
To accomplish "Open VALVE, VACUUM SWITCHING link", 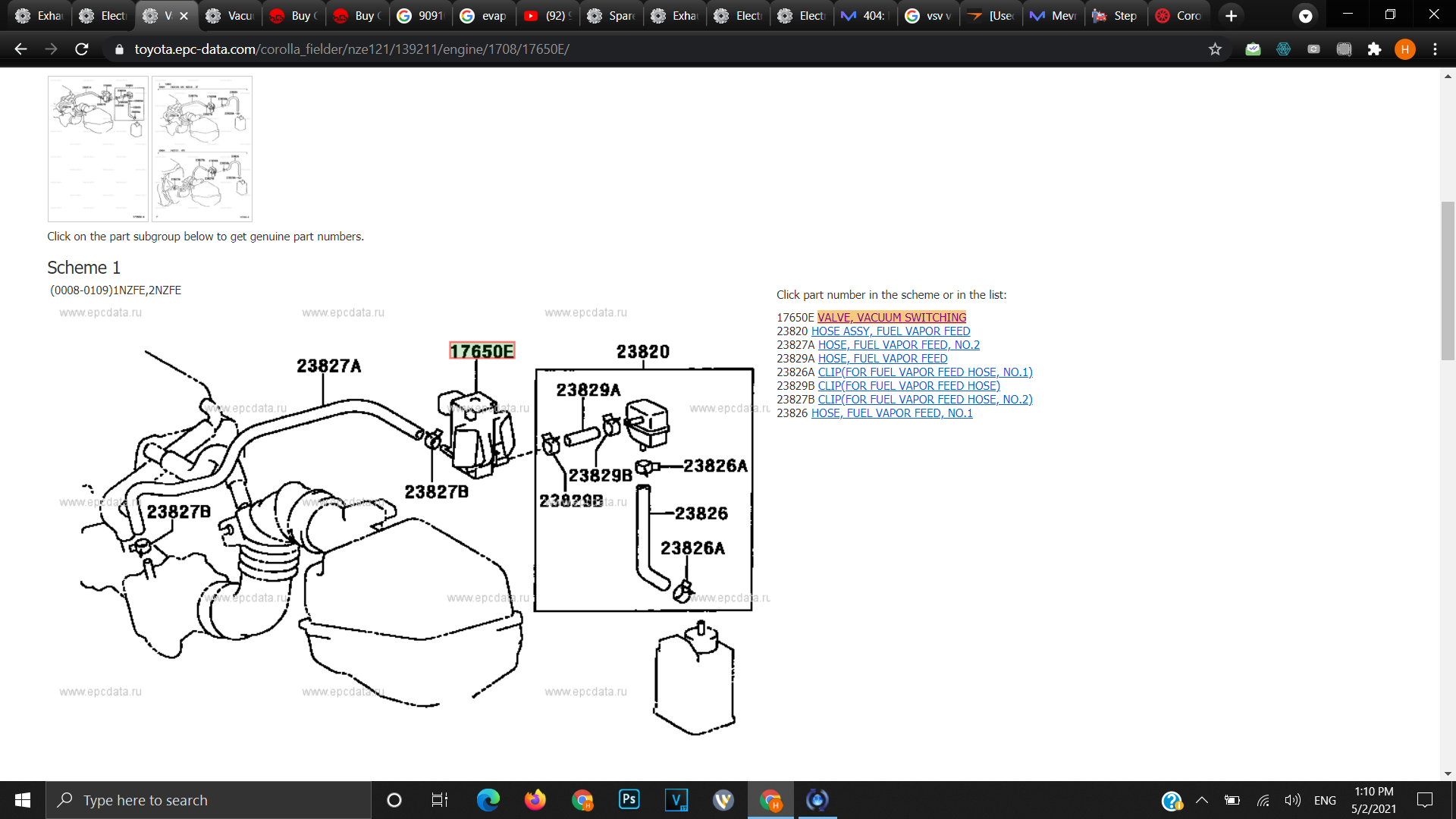I will pyautogui.click(x=892, y=318).
